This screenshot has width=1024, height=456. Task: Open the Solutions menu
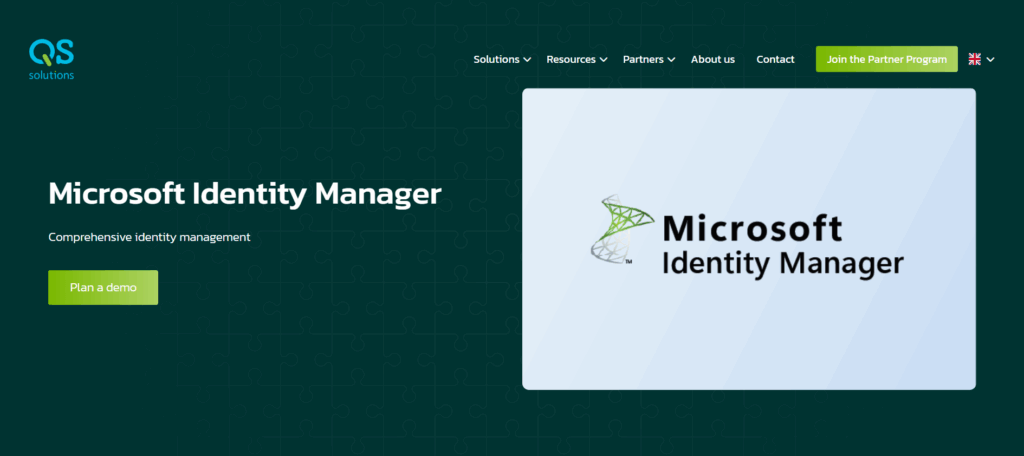[x=496, y=59]
